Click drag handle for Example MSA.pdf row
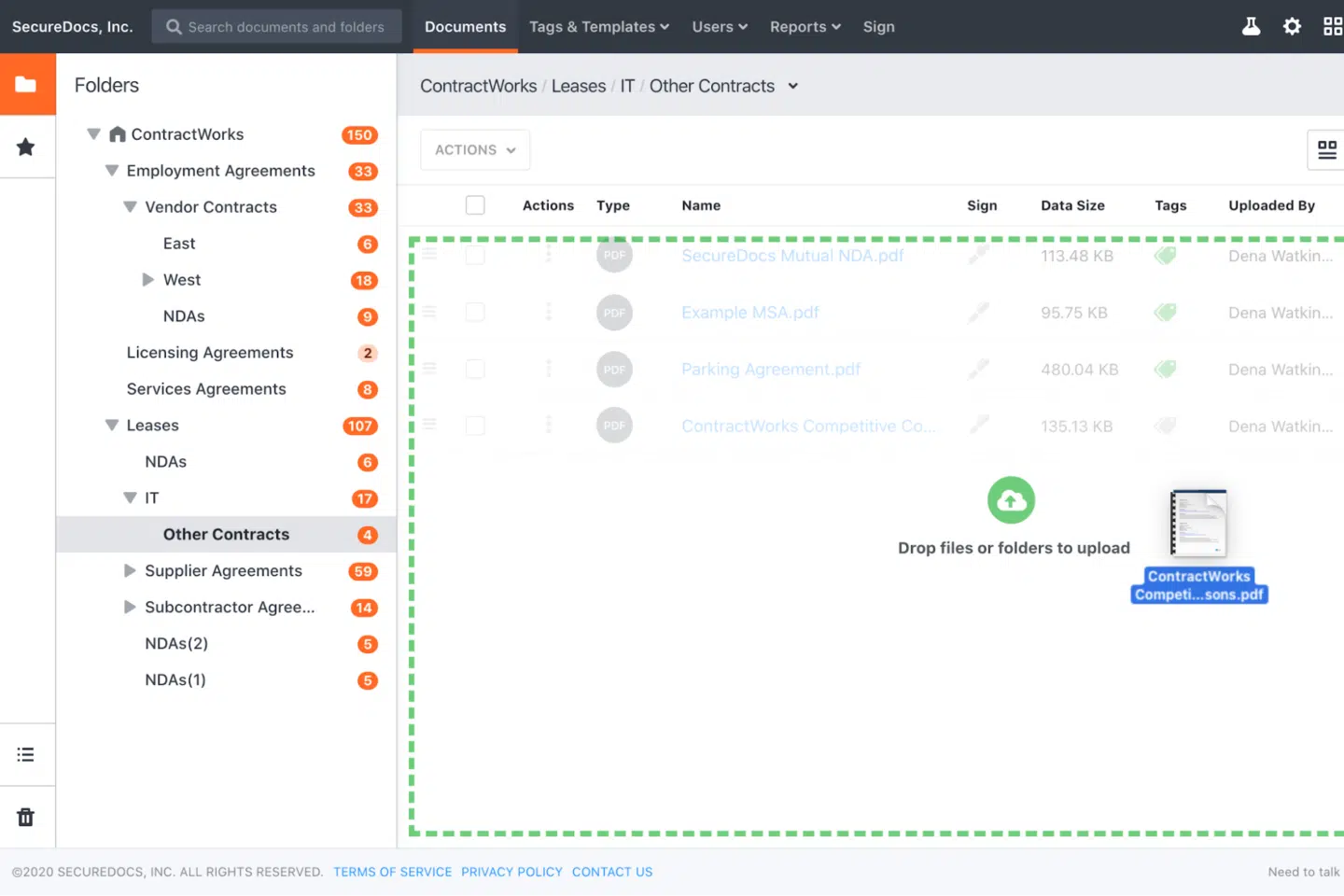 point(429,312)
